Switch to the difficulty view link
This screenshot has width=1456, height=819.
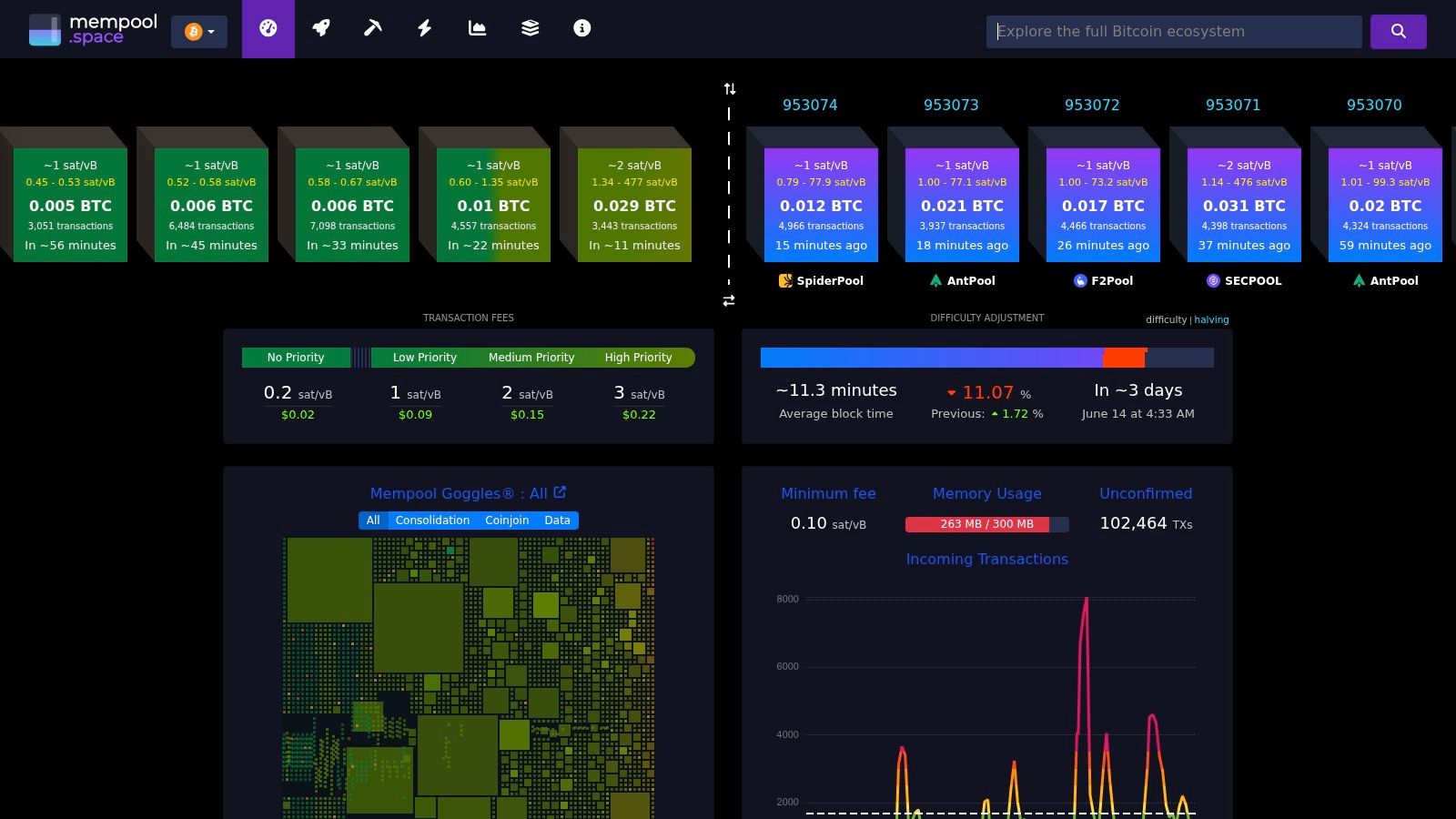click(x=1166, y=319)
